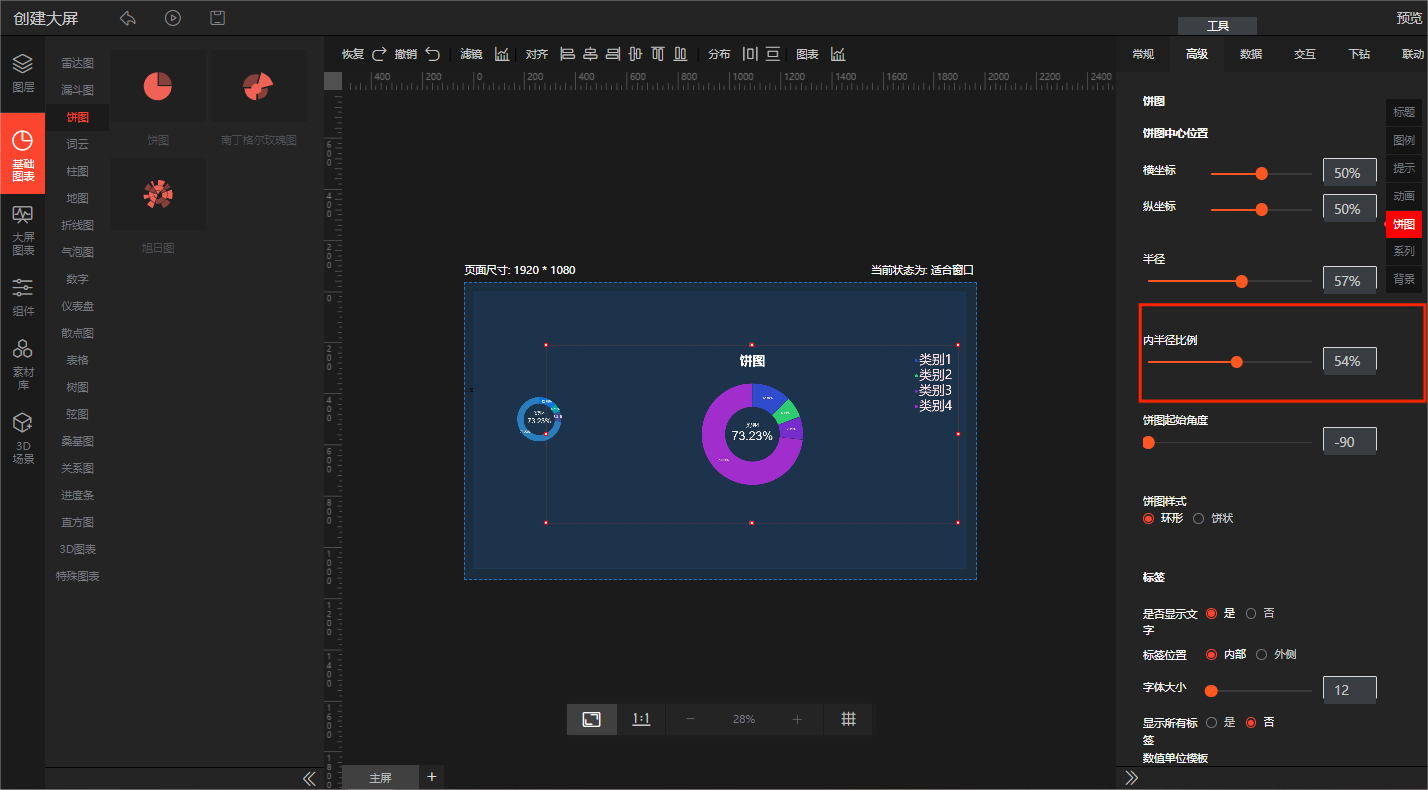The height and width of the screenshot is (790, 1428).
Task: Click the 内半径比例 slider handle
Action: pyautogui.click(x=1237, y=362)
